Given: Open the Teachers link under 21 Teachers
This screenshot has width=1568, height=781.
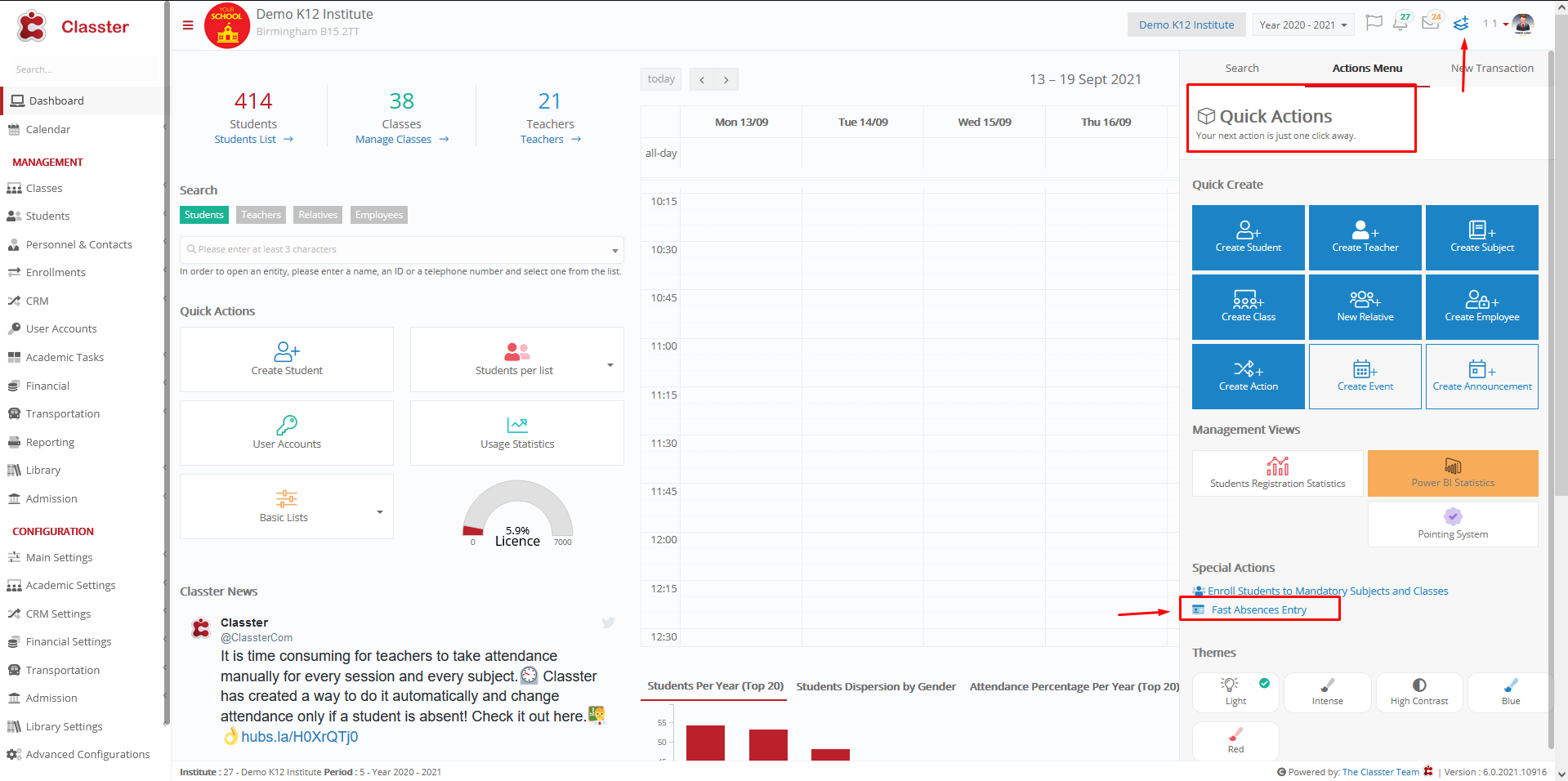Looking at the screenshot, I should (x=551, y=140).
